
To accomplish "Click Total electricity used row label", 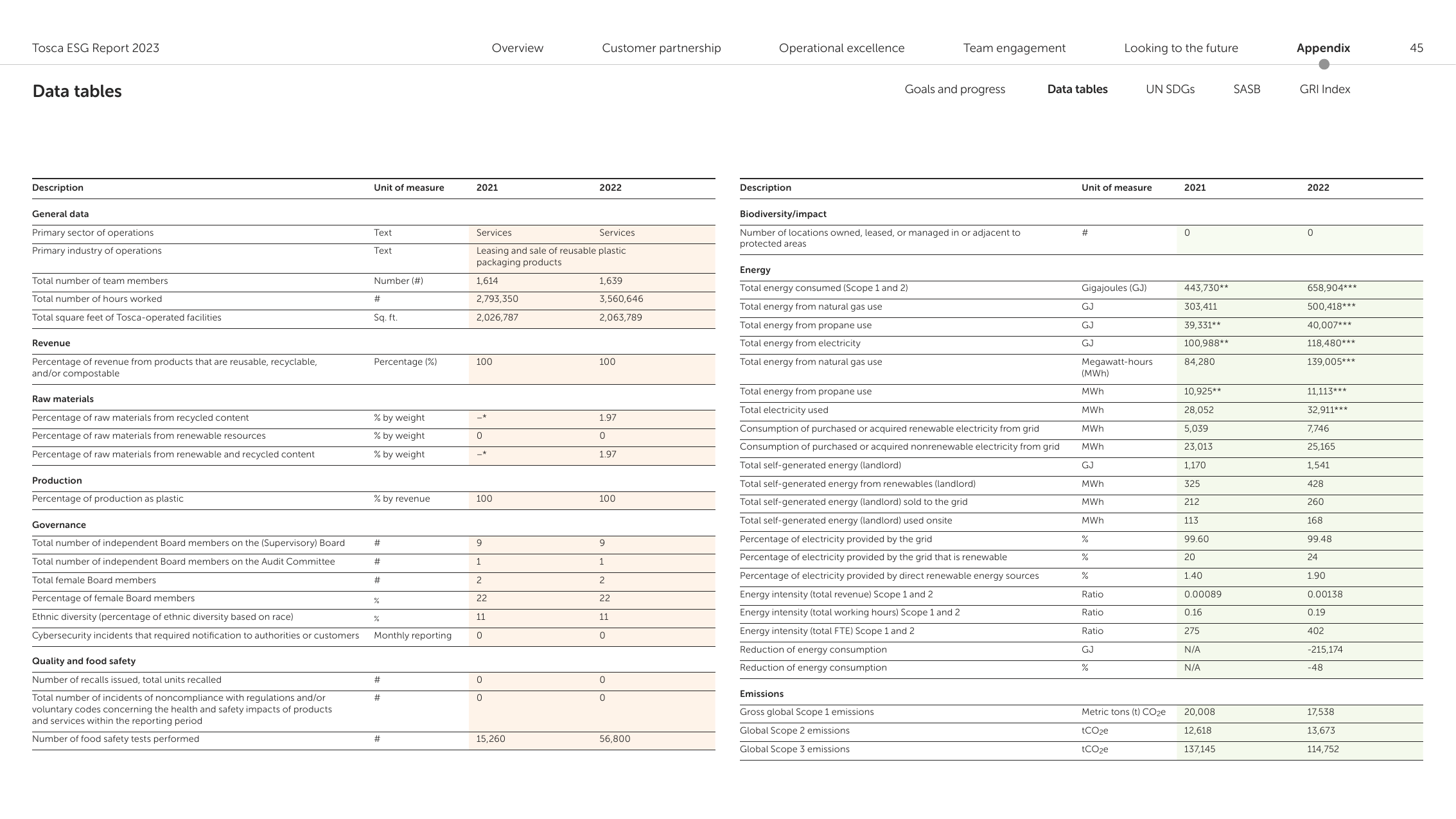I will tap(784, 410).
